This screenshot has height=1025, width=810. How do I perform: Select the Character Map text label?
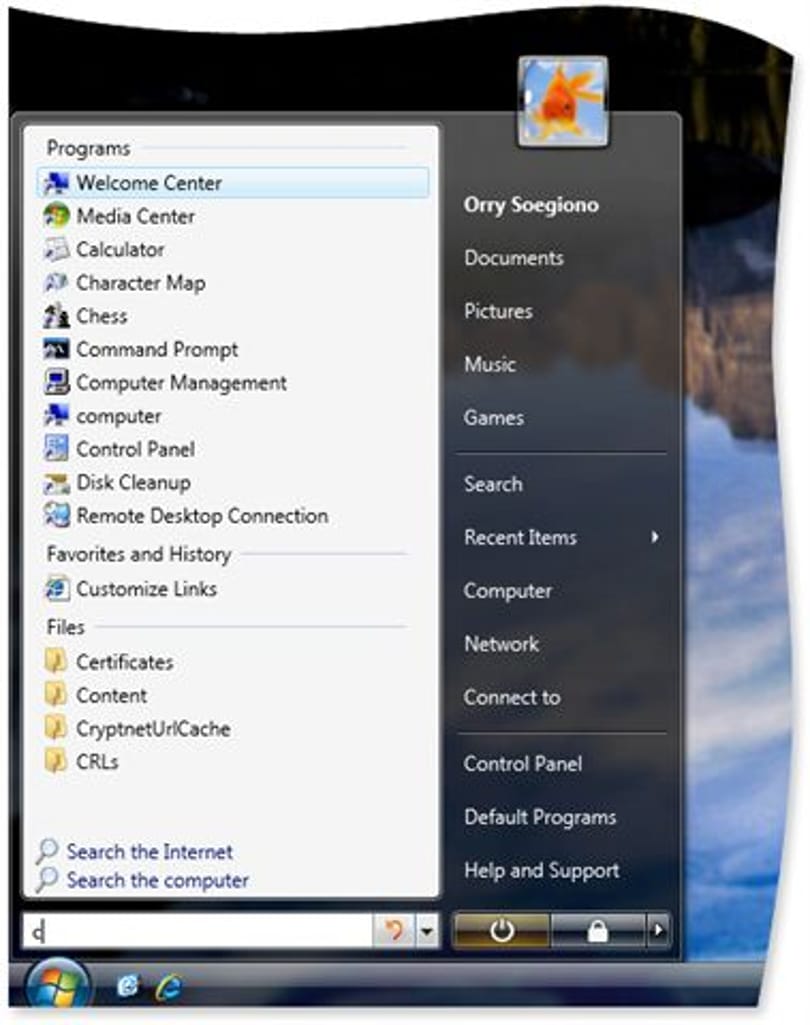[x=141, y=283]
